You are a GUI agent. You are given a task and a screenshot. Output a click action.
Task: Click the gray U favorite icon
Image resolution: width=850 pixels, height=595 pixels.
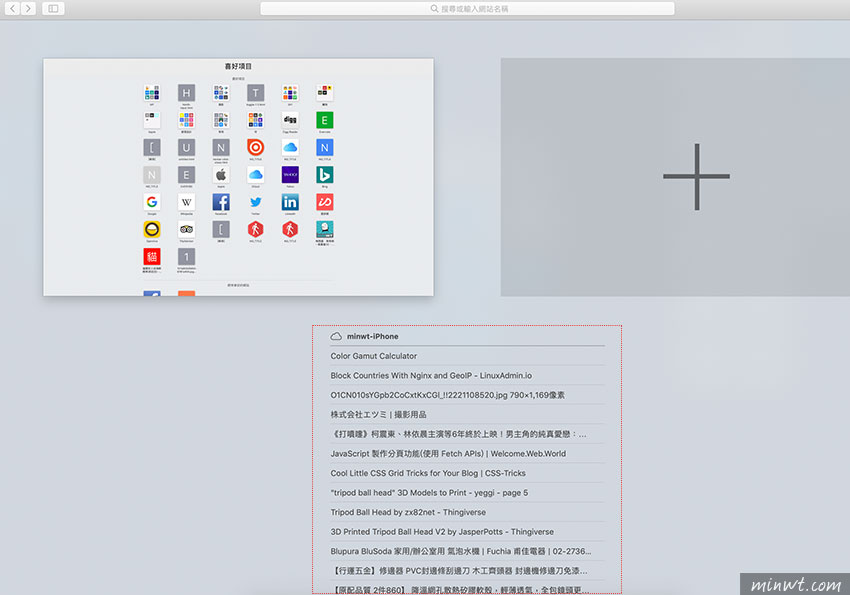click(x=186, y=147)
